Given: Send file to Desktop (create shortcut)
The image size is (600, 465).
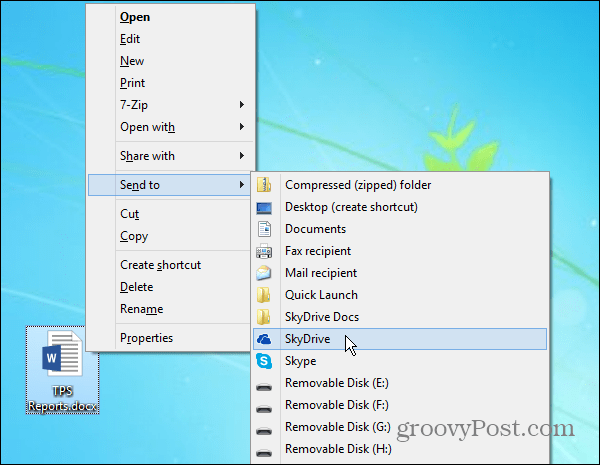Looking at the screenshot, I should pyautogui.click(x=400, y=207).
